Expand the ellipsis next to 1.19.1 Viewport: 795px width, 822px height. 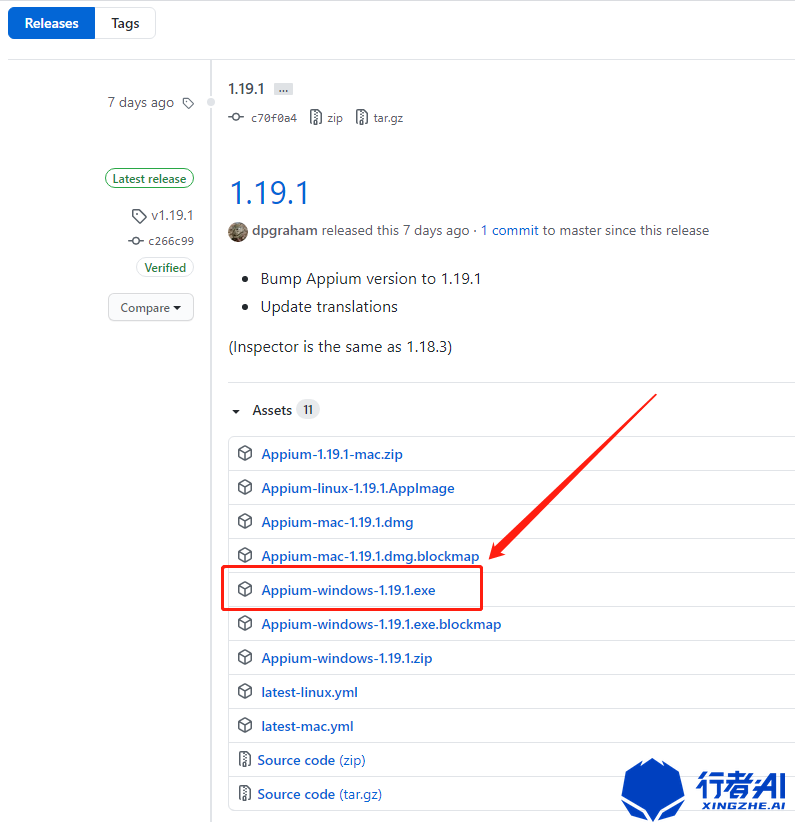tap(283, 90)
